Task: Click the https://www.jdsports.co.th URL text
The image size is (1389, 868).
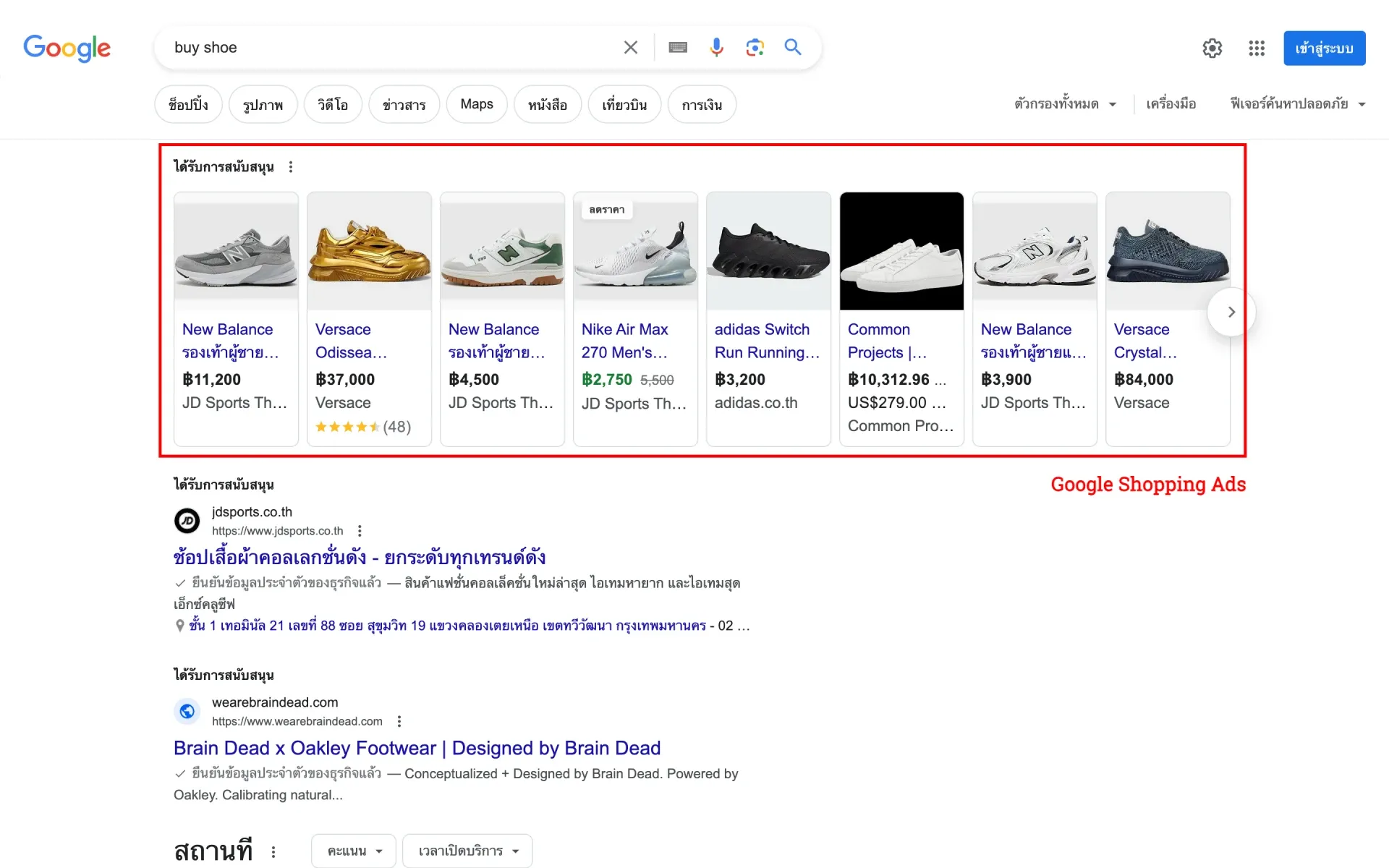Action: click(x=278, y=531)
